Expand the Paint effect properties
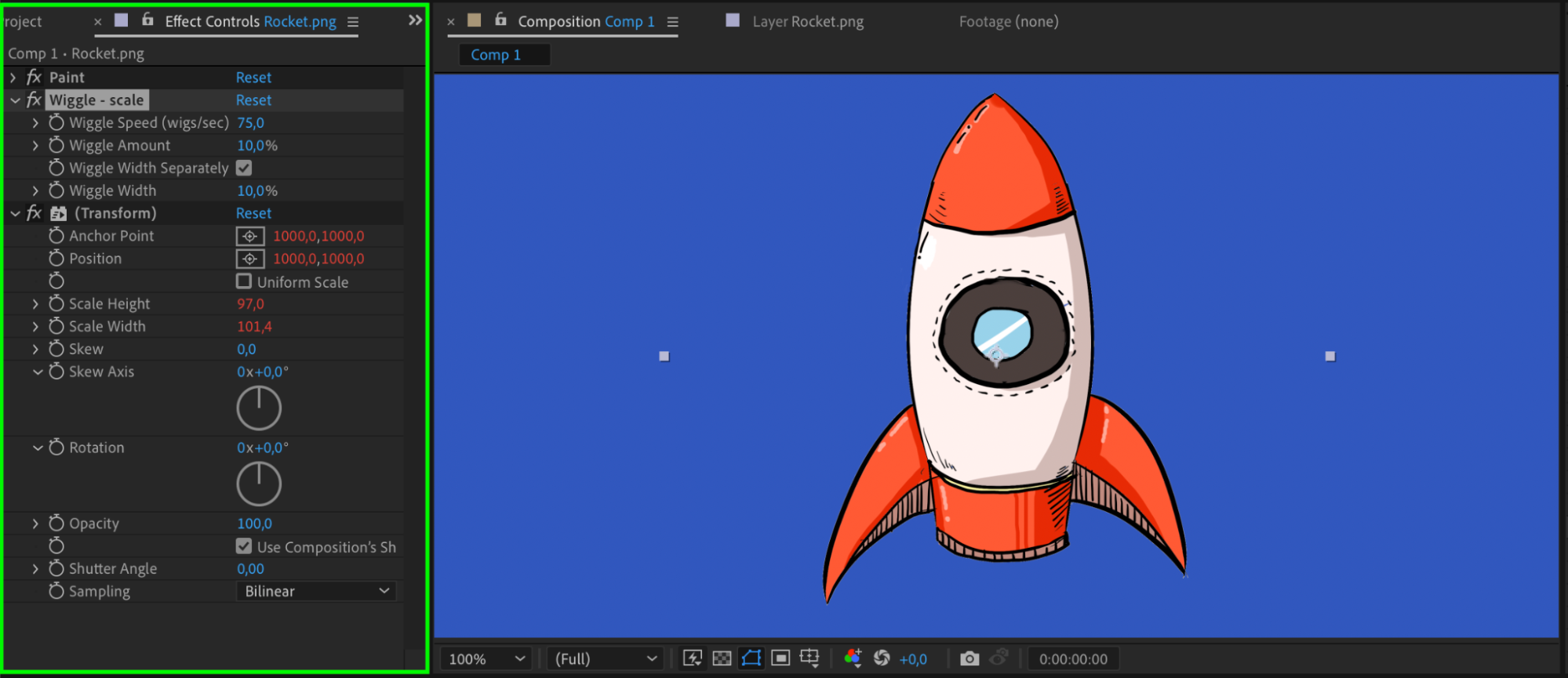Screen dimensions: 1568x678 [x=13, y=78]
